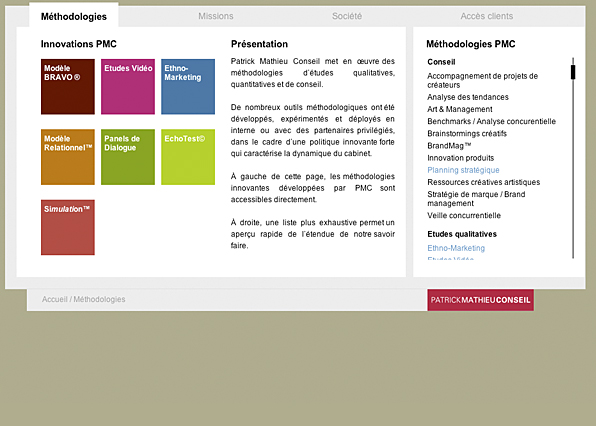Click the Patrick Mathieu Conseil logo

[480, 300]
